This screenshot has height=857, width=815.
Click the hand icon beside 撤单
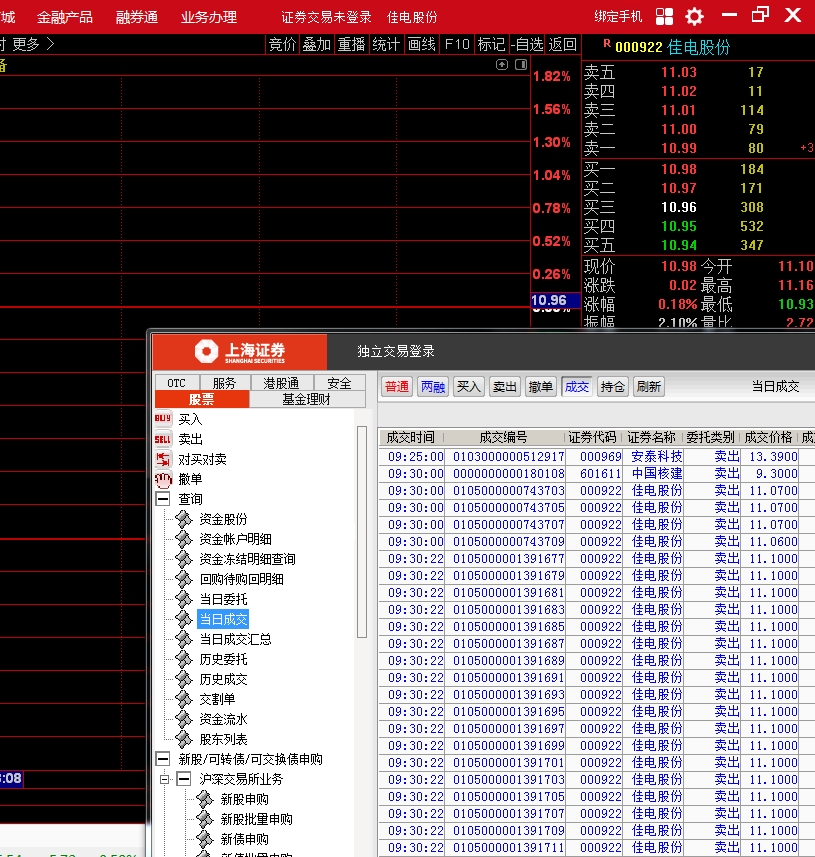163,479
